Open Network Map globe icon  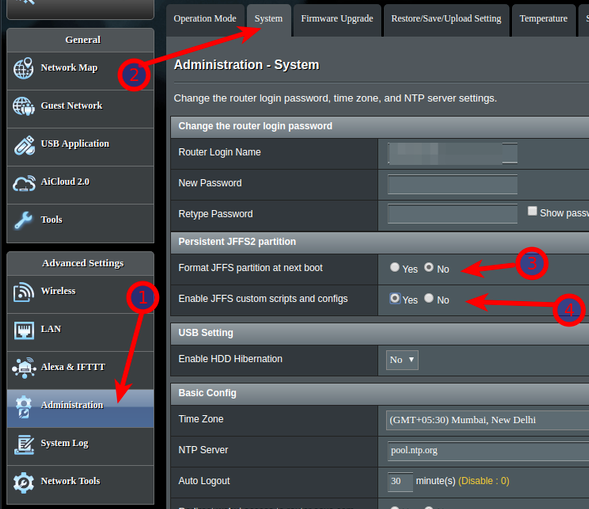pyautogui.click(x=24, y=68)
